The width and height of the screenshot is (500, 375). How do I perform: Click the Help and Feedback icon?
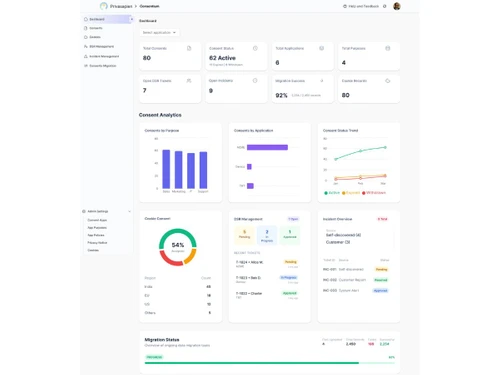click(x=345, y=6)
